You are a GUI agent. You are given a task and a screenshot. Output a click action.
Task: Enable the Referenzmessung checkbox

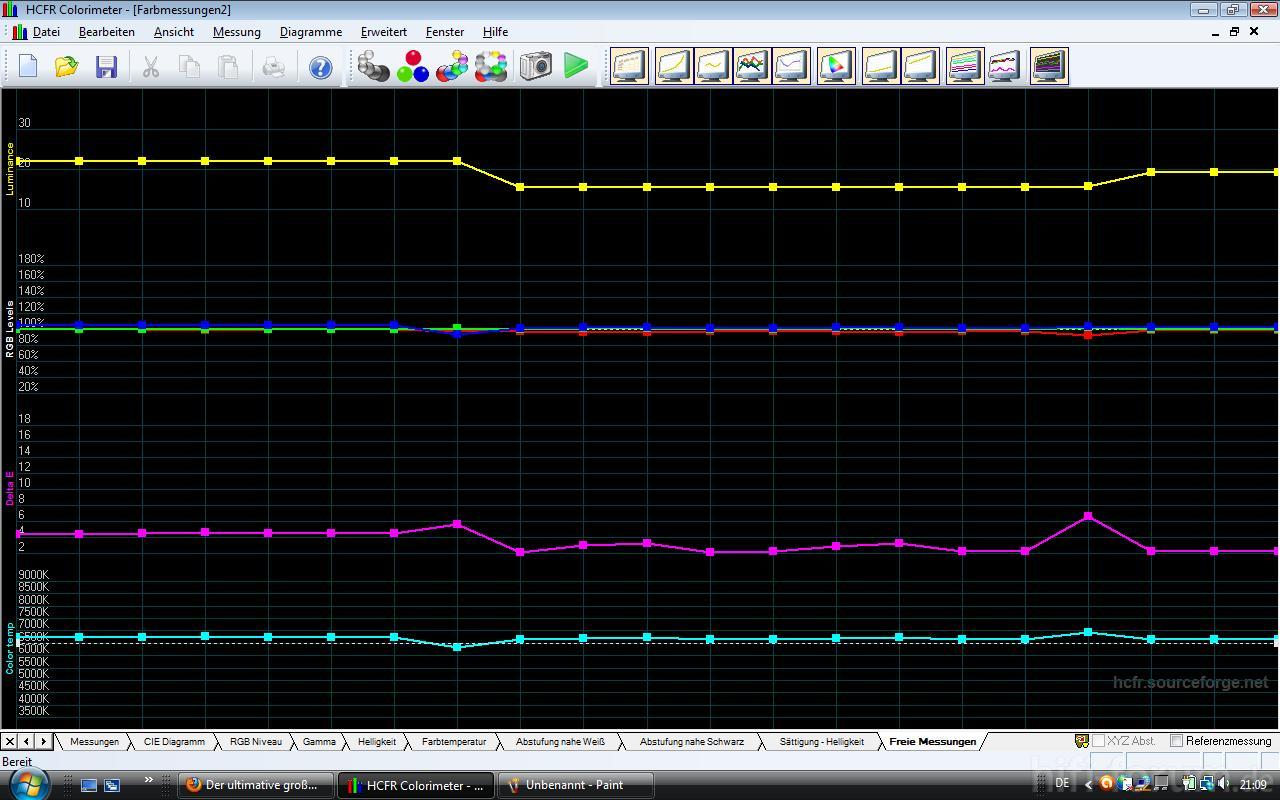point(1177,741)
